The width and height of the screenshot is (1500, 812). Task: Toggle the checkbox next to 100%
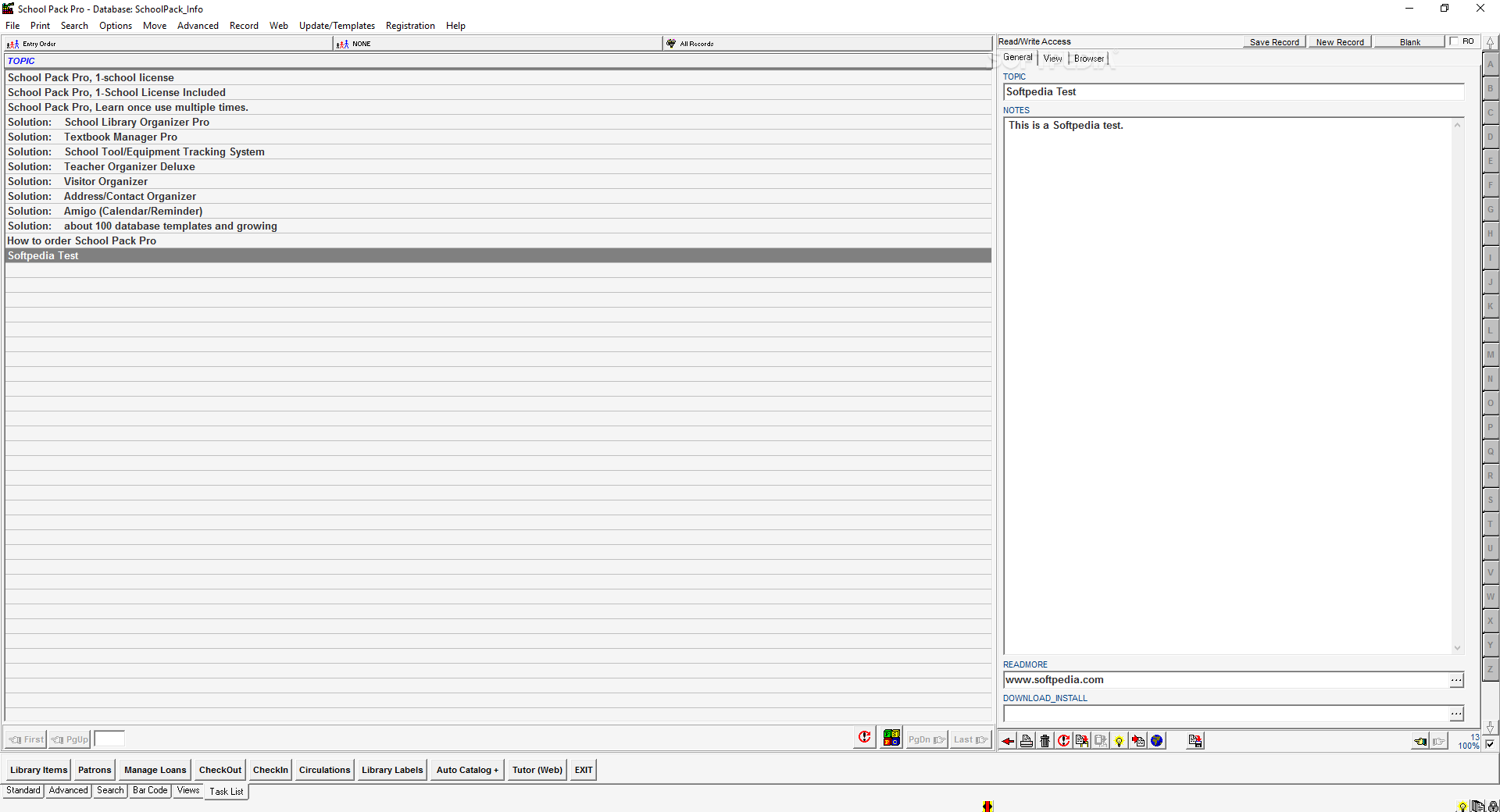[1490, 744]
